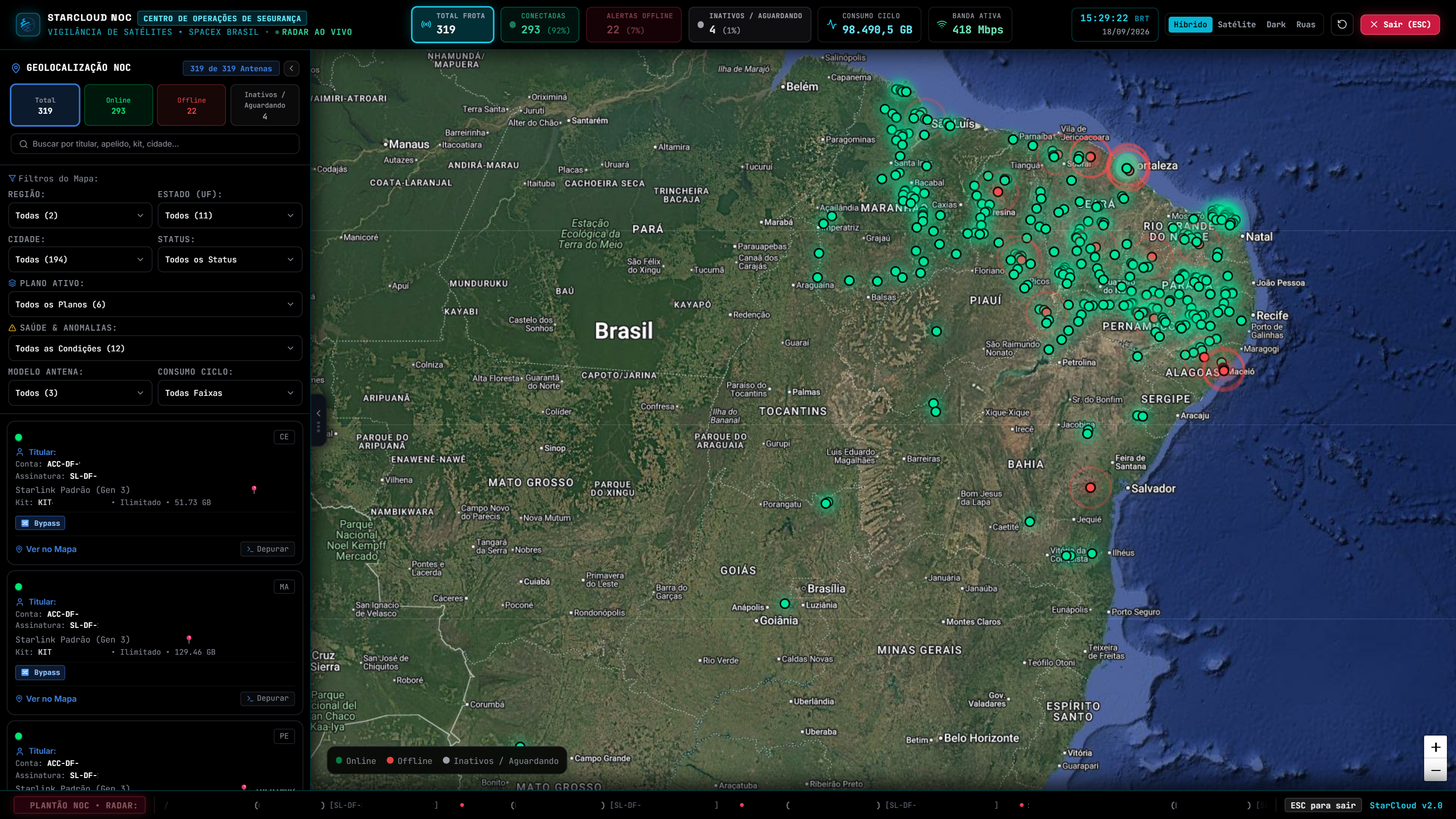This screenshot has width=1456, height=819.
Task: Toggle the Inativos / Aguardando 4 card
Action: 265,105
